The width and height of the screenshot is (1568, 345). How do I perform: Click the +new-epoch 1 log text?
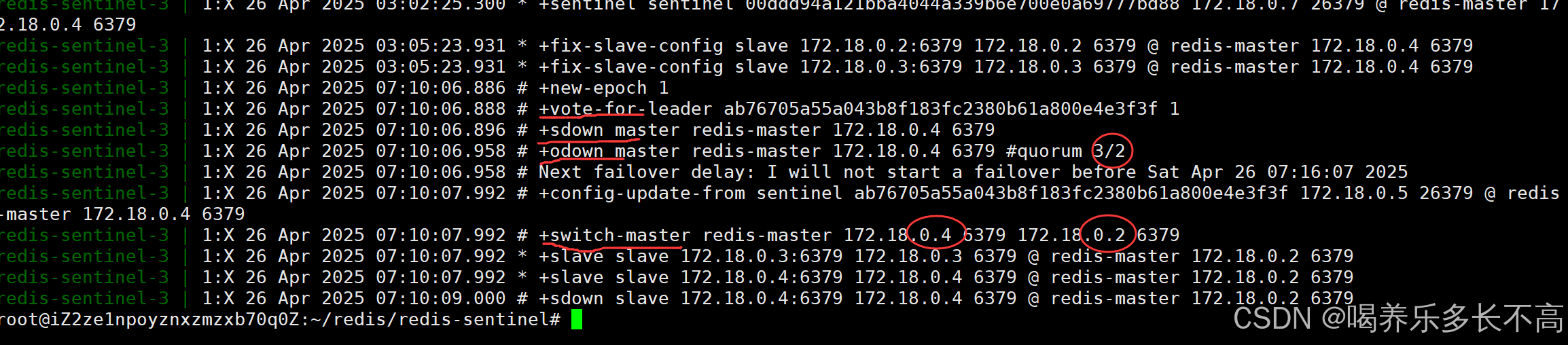604,88
